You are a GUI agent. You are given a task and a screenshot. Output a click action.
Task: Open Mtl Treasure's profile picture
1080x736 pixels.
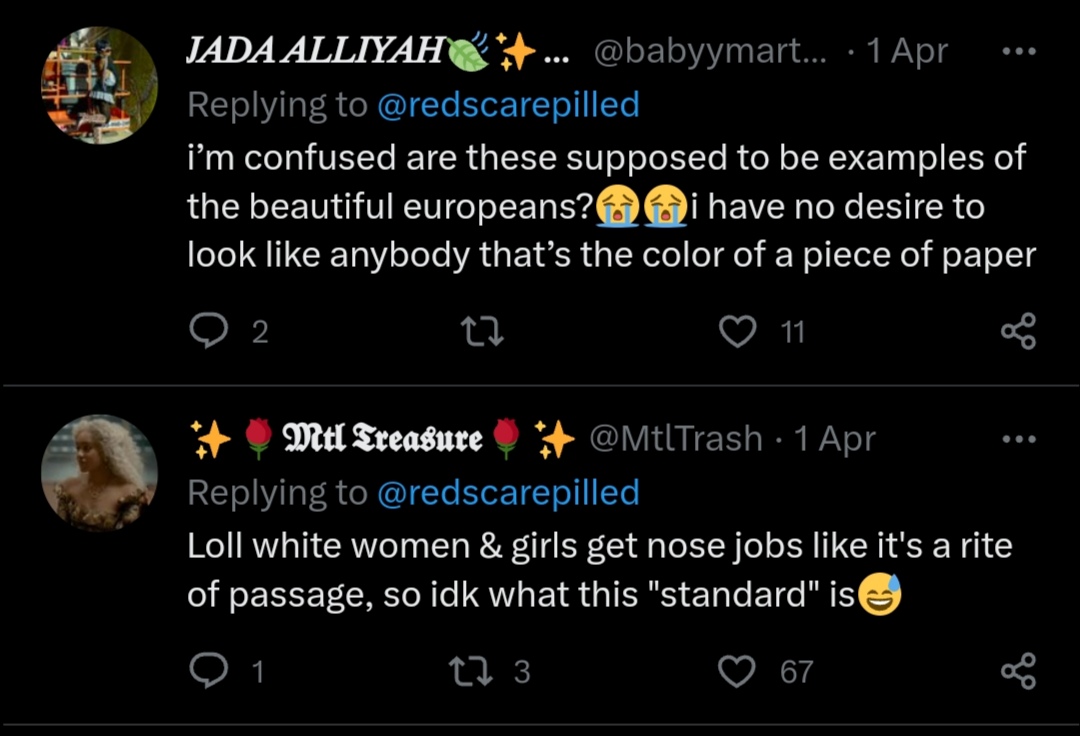click(x=99, y=472)
